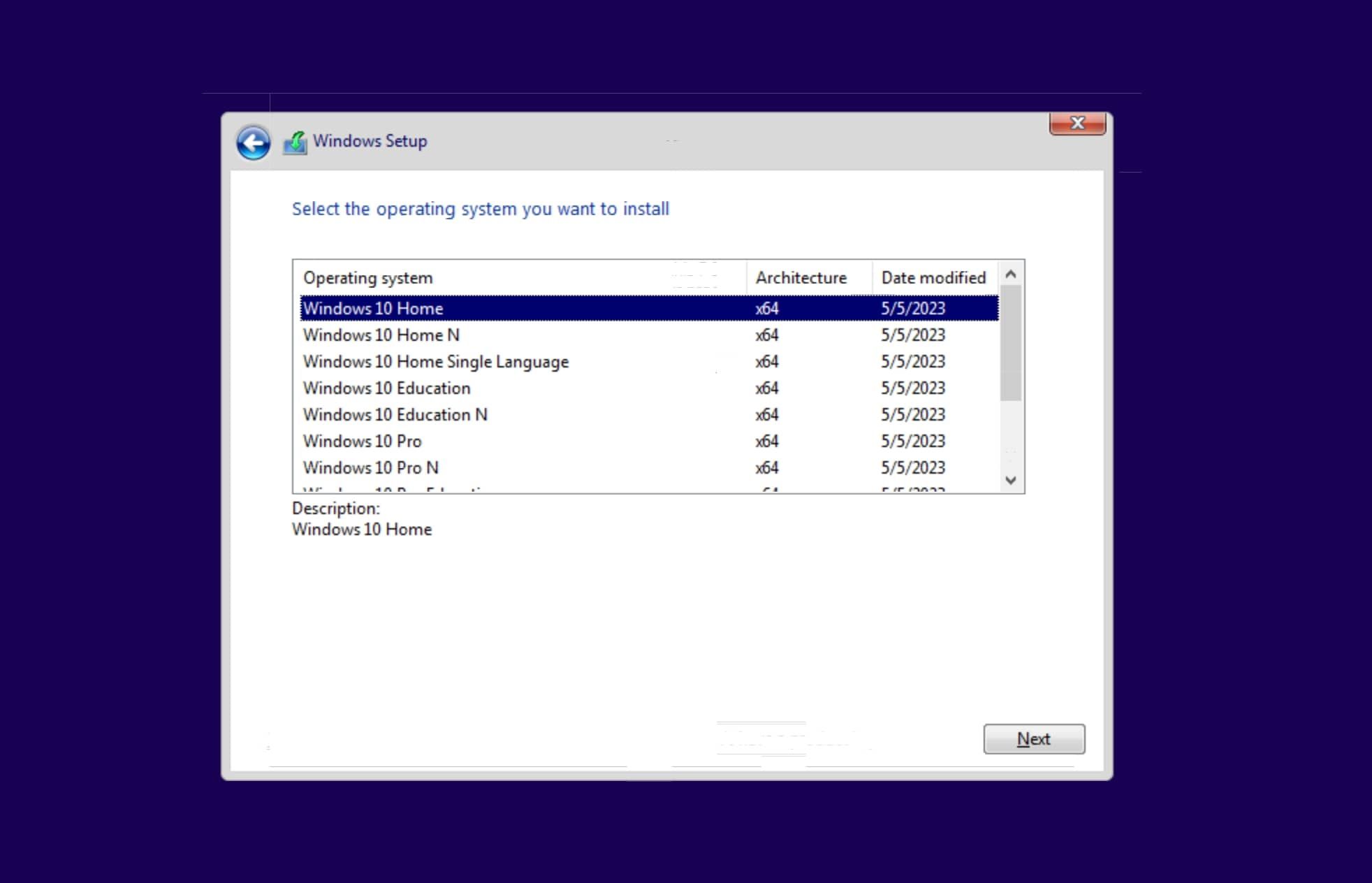Screen dimensions: 1372x883
Task: Select Windows 10 Home entry
Action: tap(648, 308)
